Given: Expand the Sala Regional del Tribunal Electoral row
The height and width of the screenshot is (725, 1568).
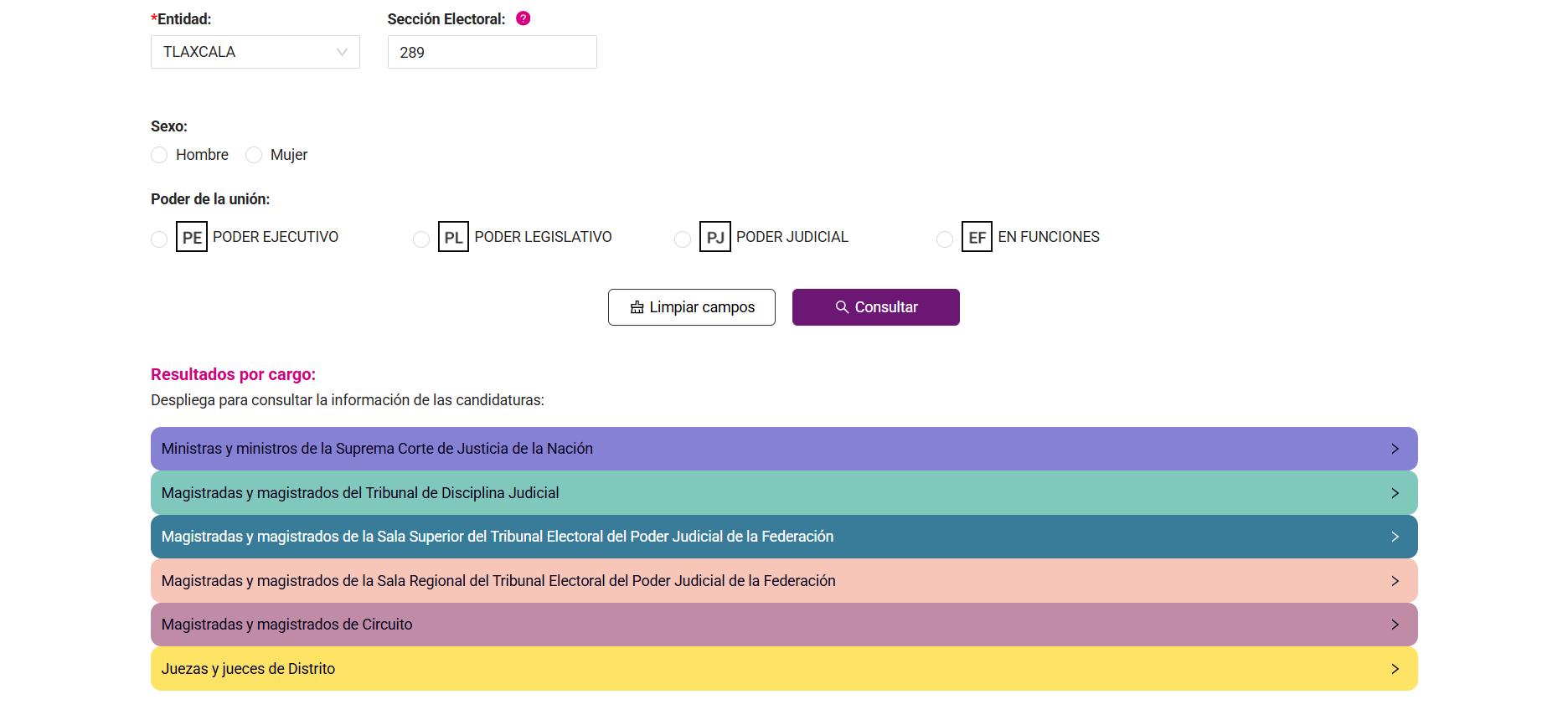Looking at the screenshot, I should [x=783, y=581].
